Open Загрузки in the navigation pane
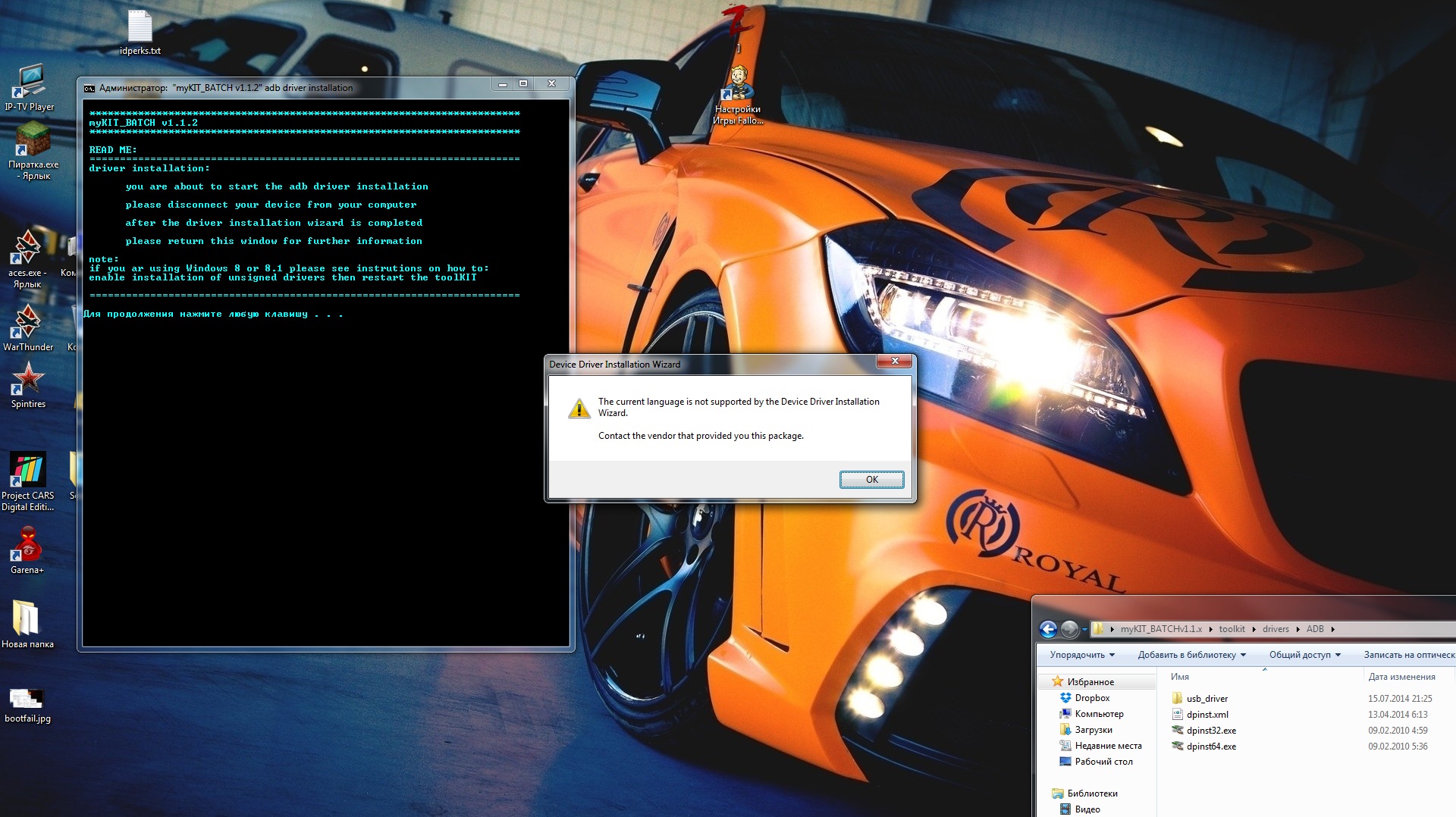This screenshot has width=1456, height=817. [x=1093, y=730]
